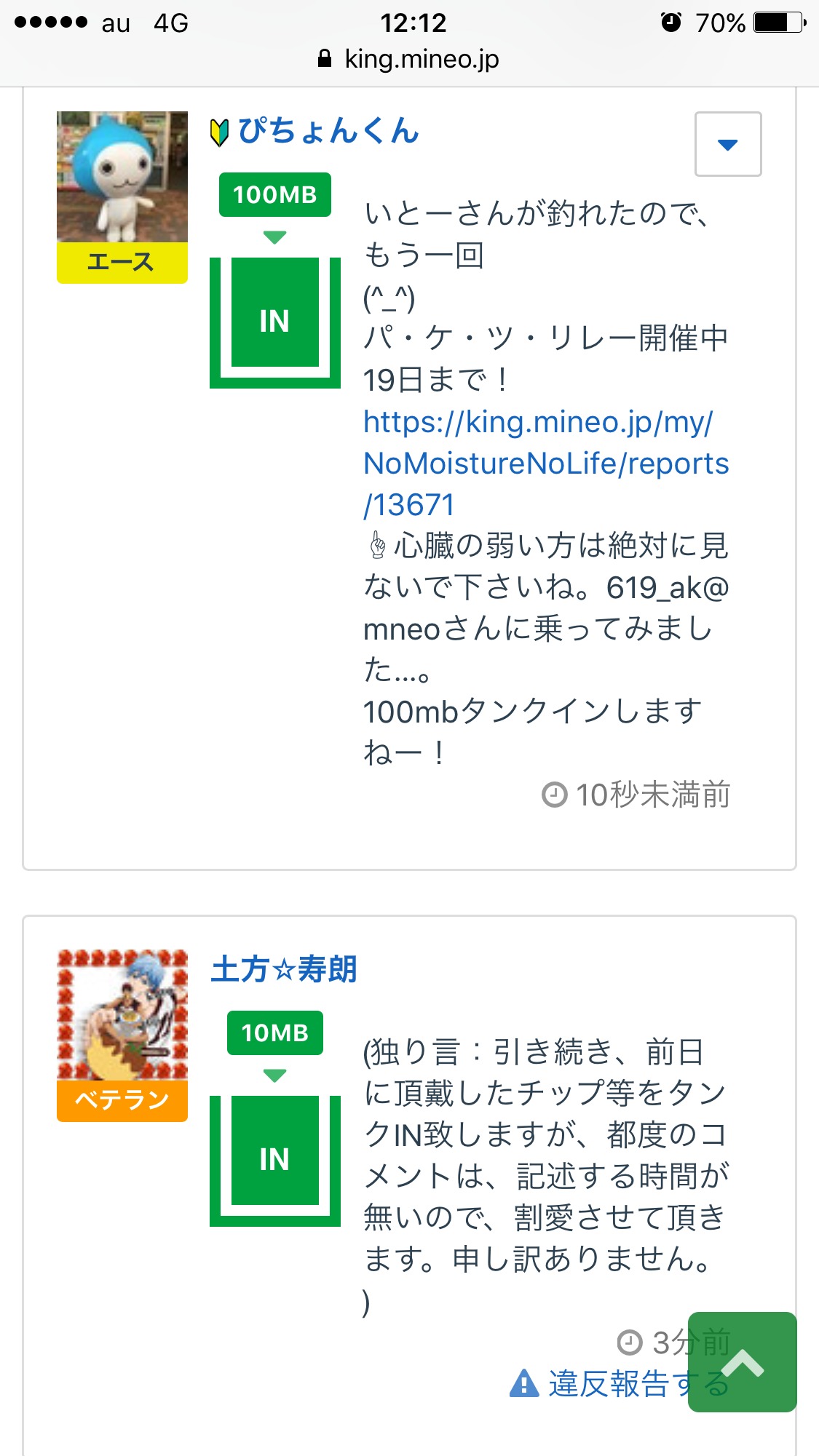Tap the scroll-to-top green arrow button
Screen dimensions: 819x1456
tap(742, 1362)
